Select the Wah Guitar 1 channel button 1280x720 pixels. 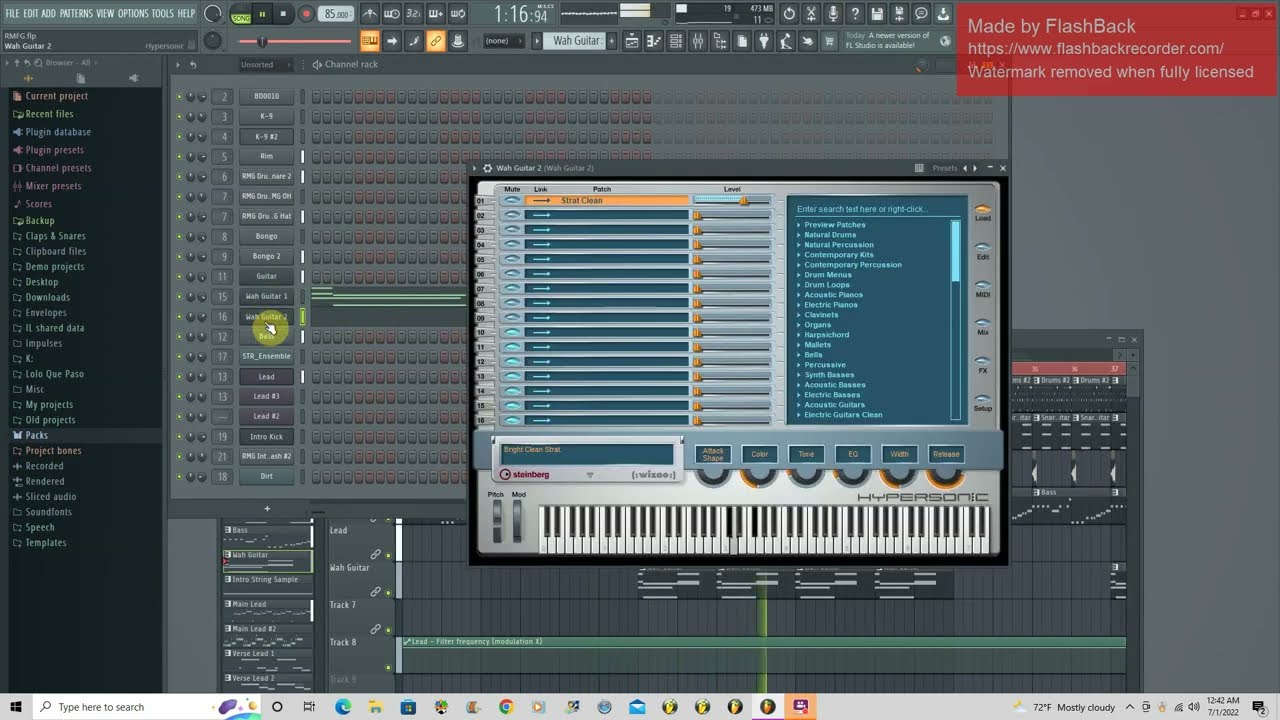266,297
